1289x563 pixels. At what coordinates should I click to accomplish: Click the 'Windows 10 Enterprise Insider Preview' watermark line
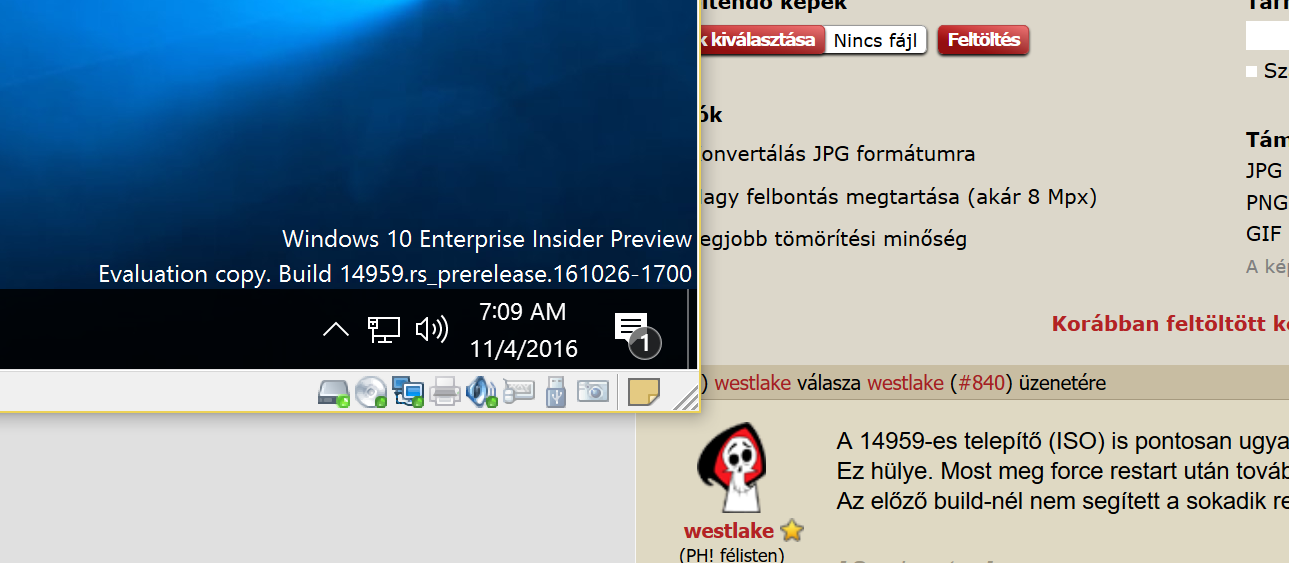(487, 239)
